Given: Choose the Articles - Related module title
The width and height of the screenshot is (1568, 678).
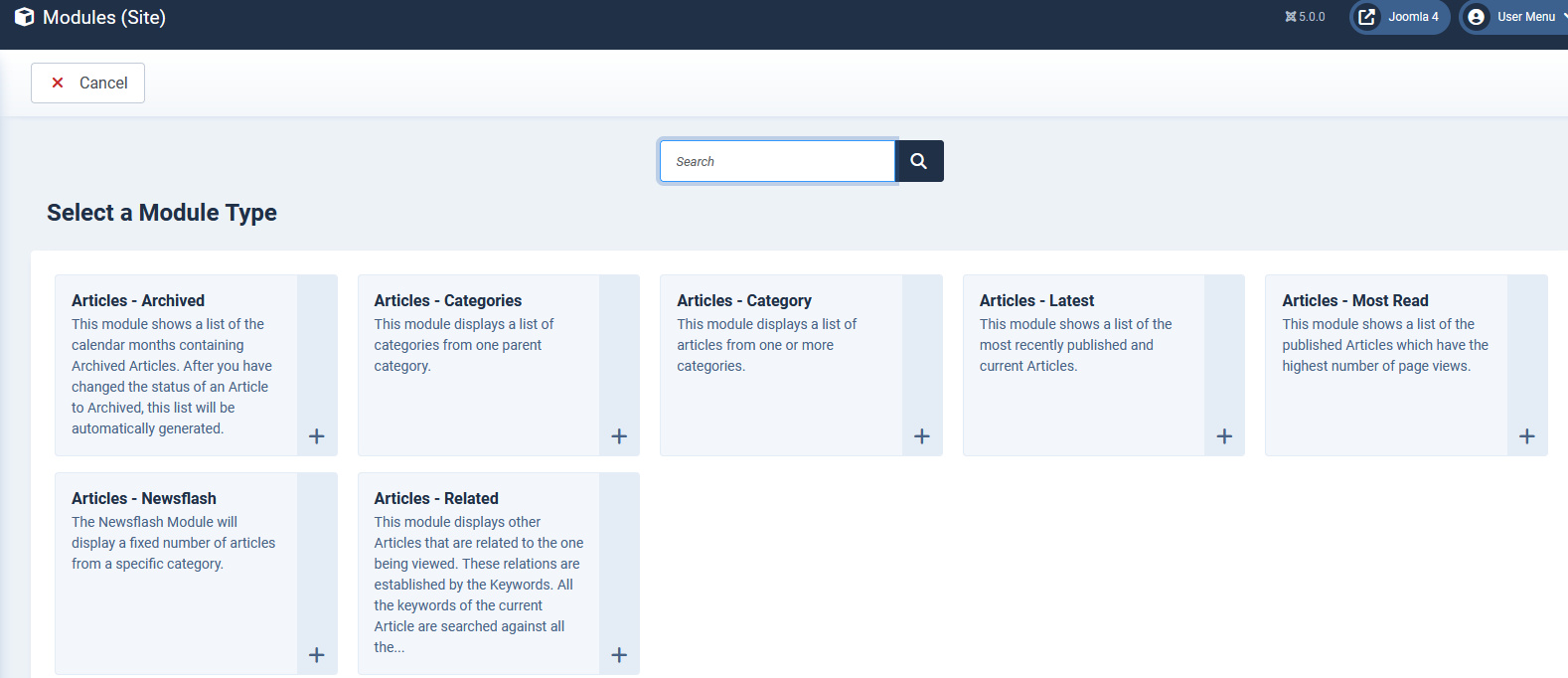Looking at the screenshot, I should [x=436, y=498].
